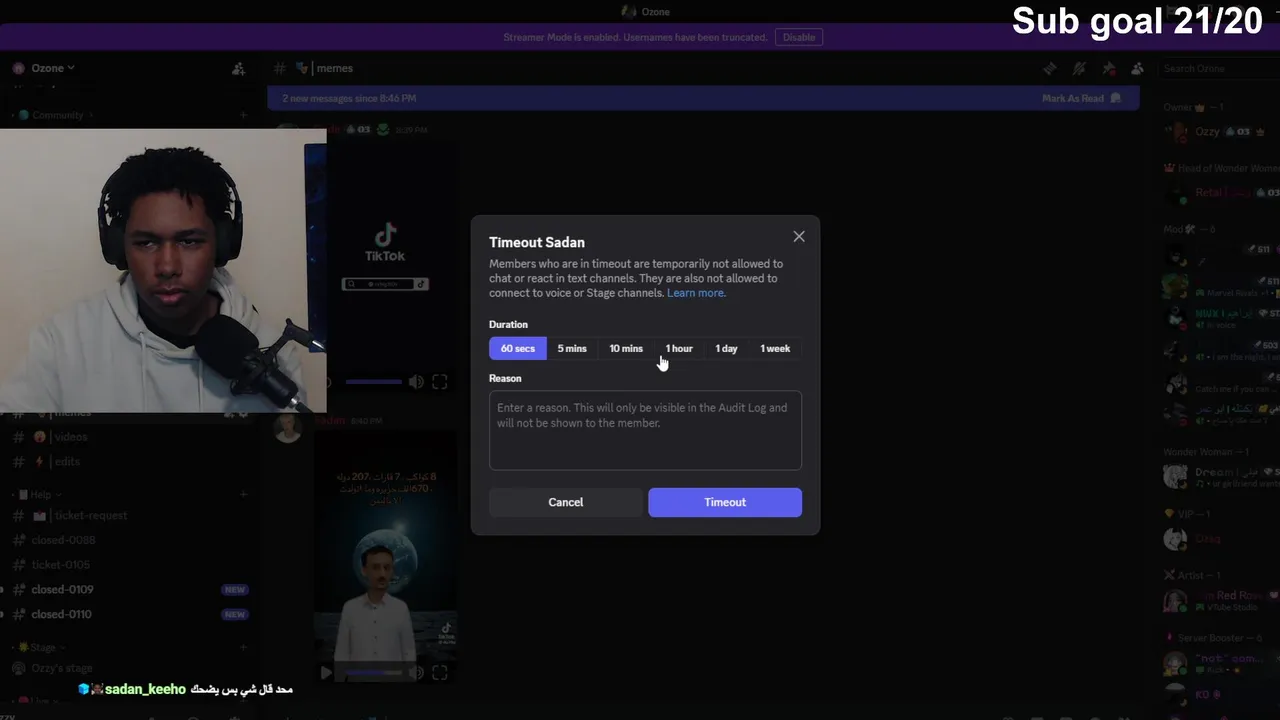
Task: Open the Threads icon in channel header
Action: pos(1049,68)
